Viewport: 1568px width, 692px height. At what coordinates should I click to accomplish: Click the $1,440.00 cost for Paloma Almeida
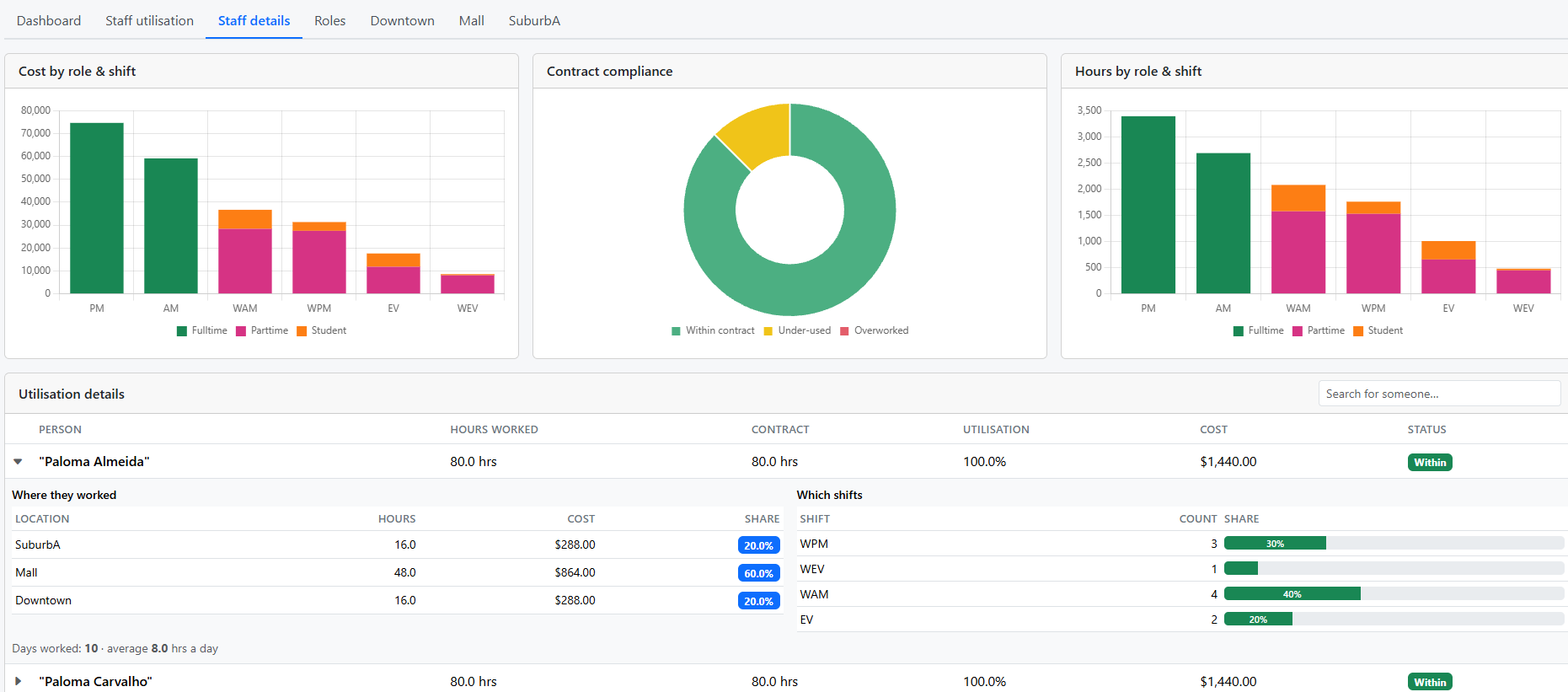tap(1228, 461)
